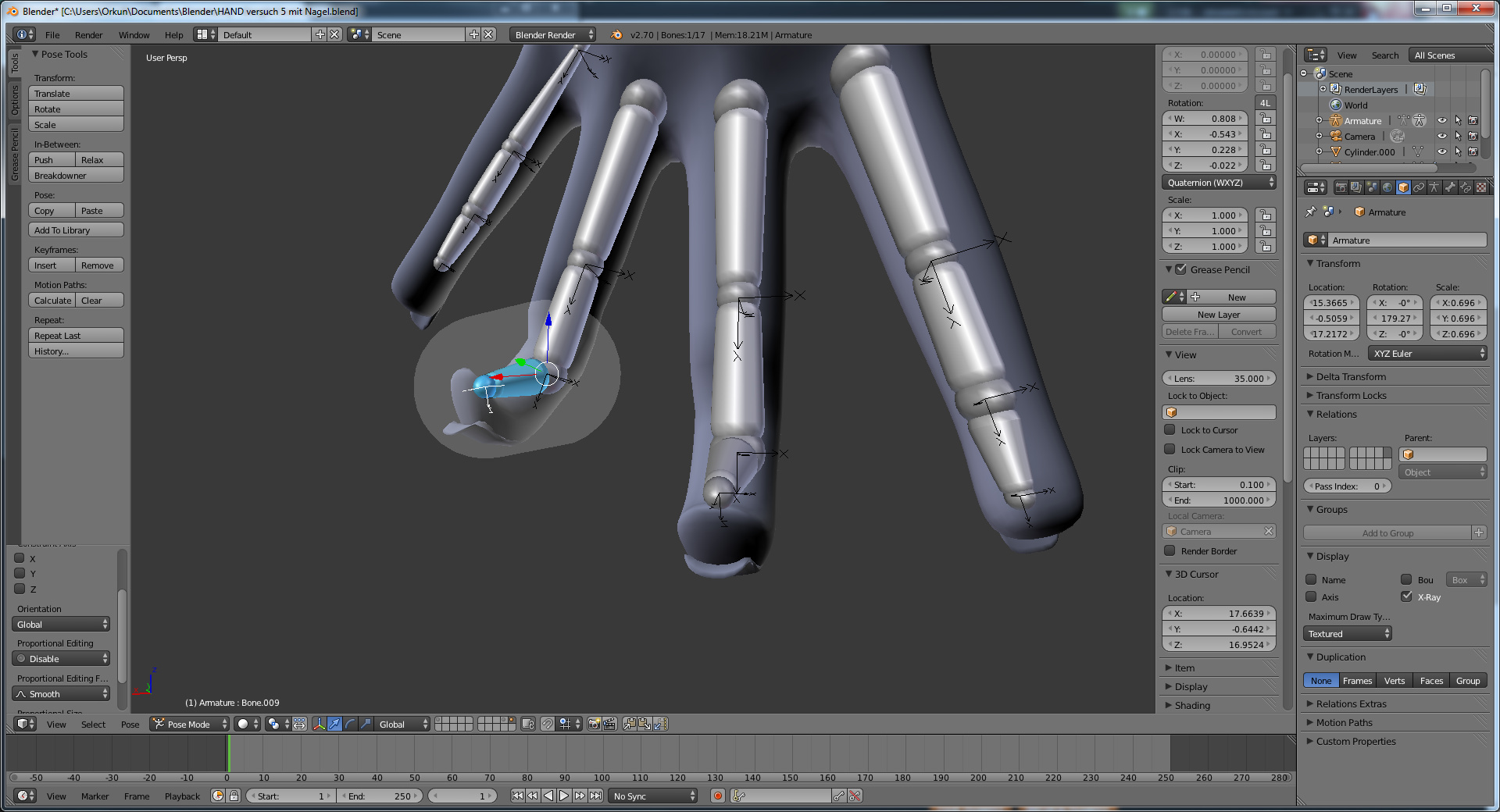Expand the Motion Paths panel in properties
Viewport: 1500px width, 812px height.
pos(1344,722)
